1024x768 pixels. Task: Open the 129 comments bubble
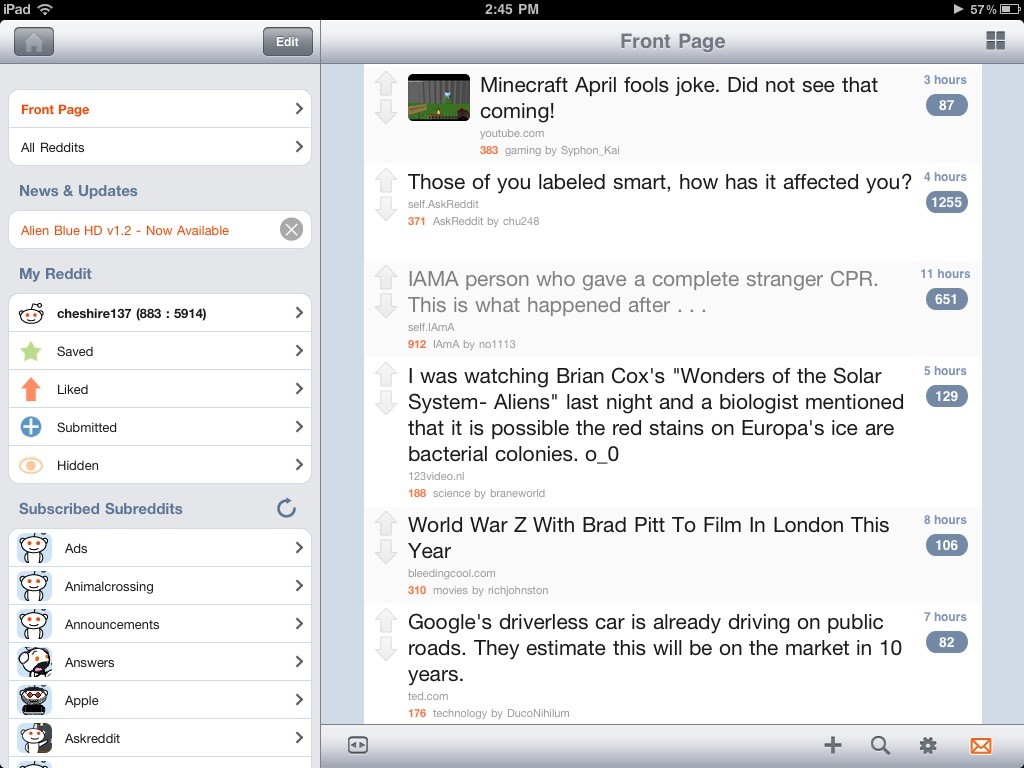pyautogui.click(x=946, y=396)
